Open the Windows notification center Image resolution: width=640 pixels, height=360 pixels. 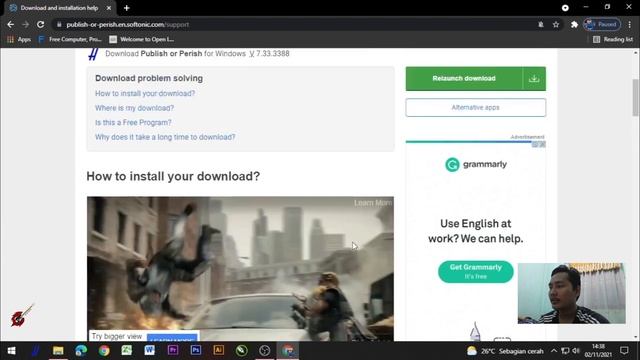624,351
